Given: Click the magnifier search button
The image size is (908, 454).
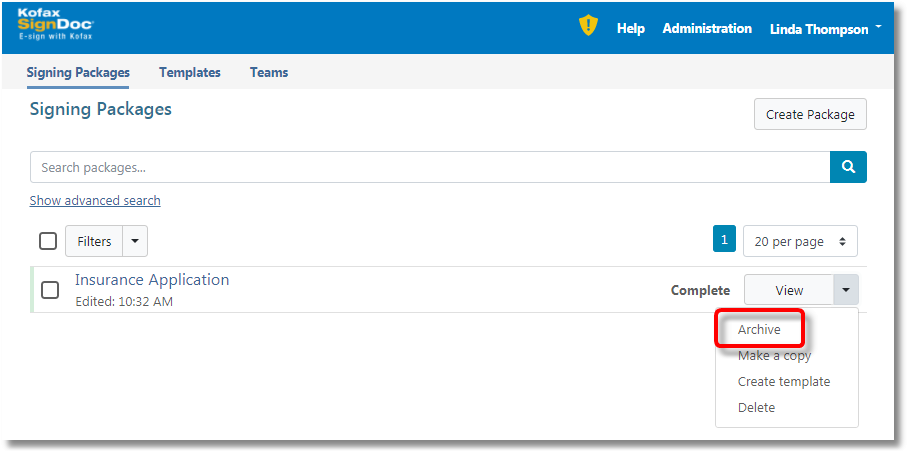Looking at the screenshot, I should pos(848,167).
